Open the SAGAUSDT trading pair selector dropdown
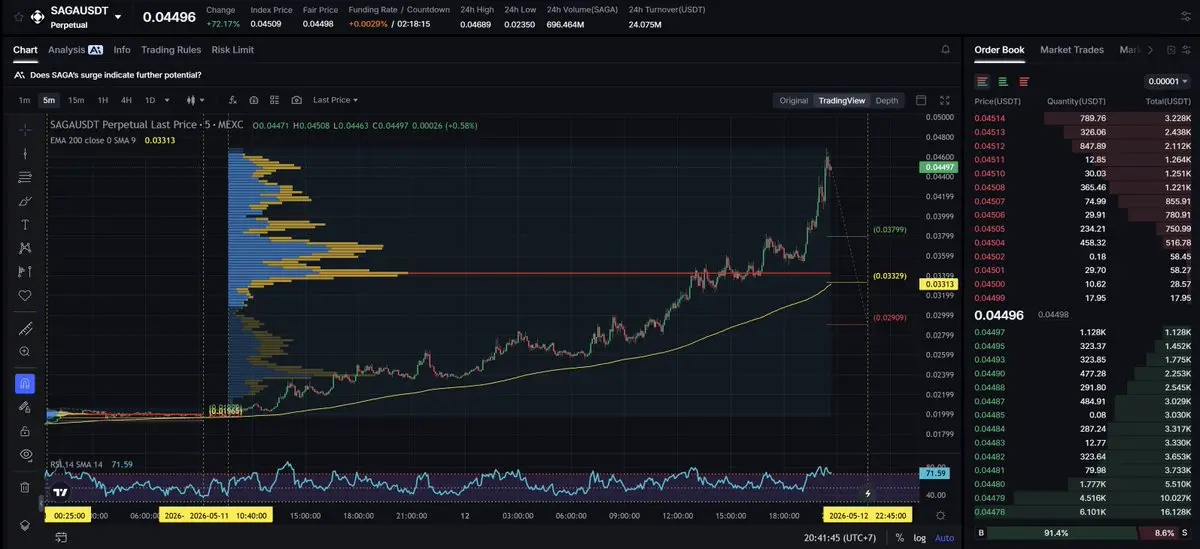The image size is (1200, 549). (x=118, y=17)
